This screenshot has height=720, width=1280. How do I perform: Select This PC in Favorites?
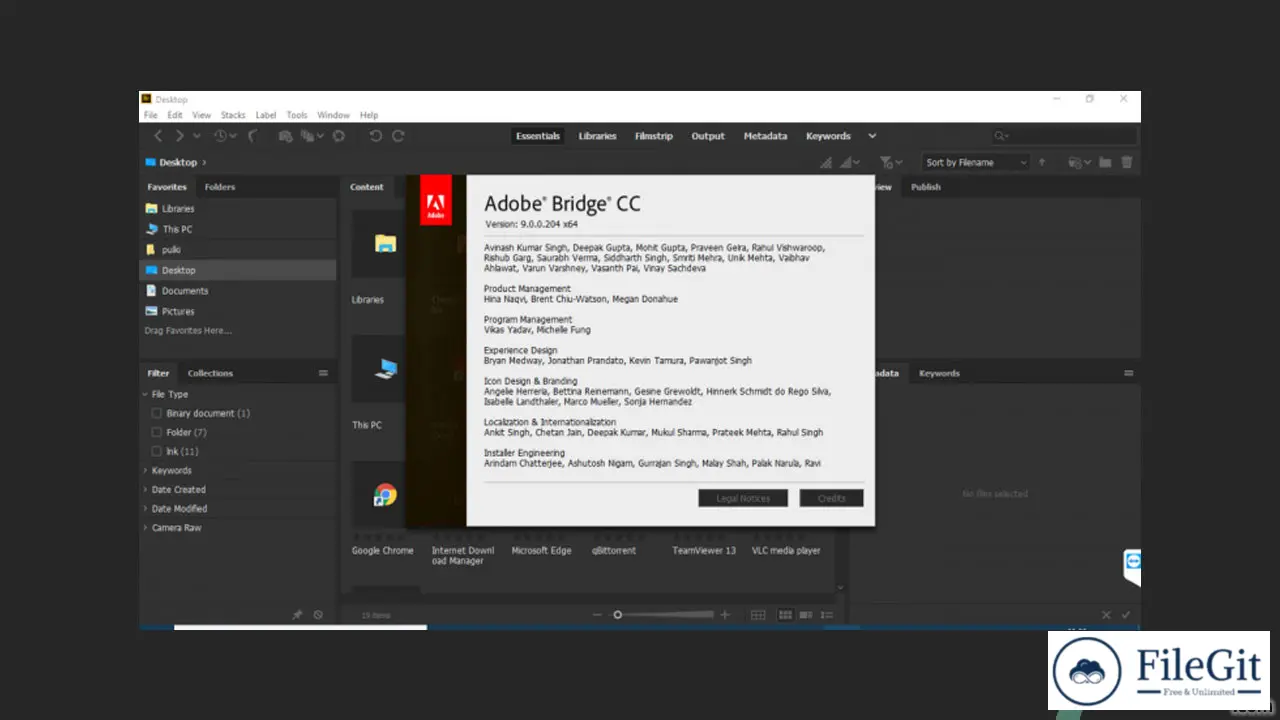click(178, 229)
